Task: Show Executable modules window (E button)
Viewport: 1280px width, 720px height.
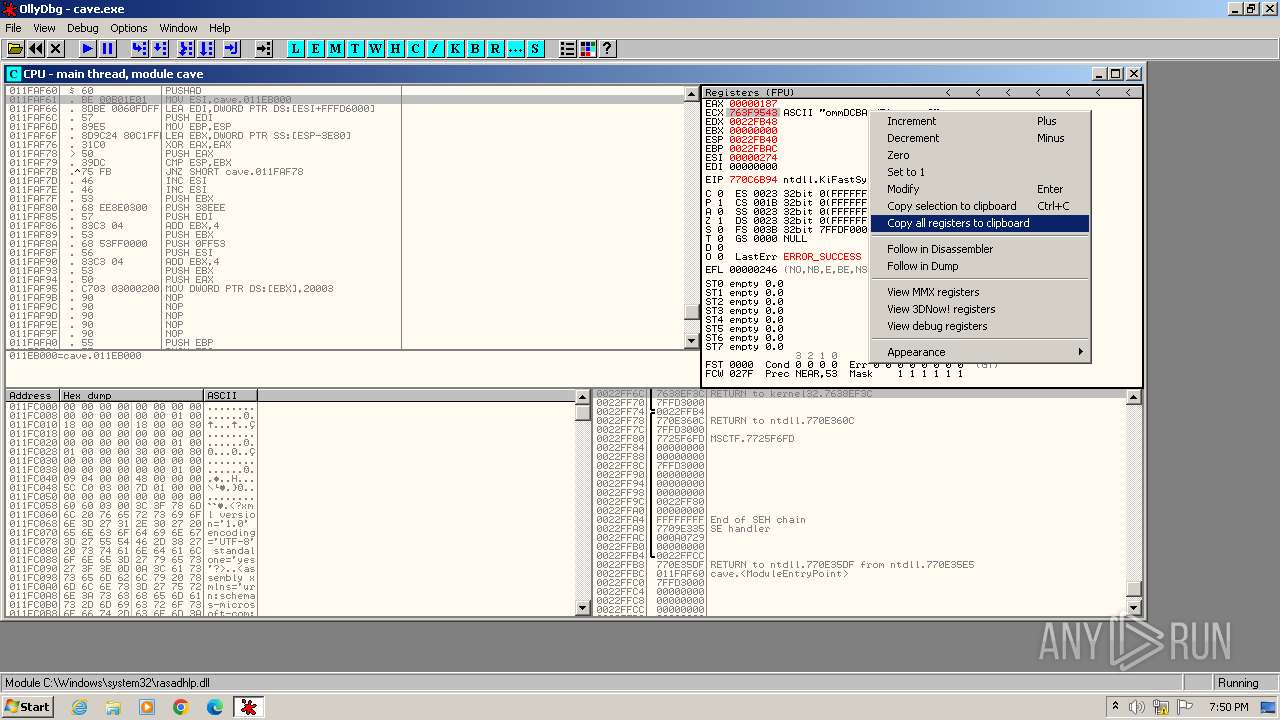Action: click(x=316, y=48)
